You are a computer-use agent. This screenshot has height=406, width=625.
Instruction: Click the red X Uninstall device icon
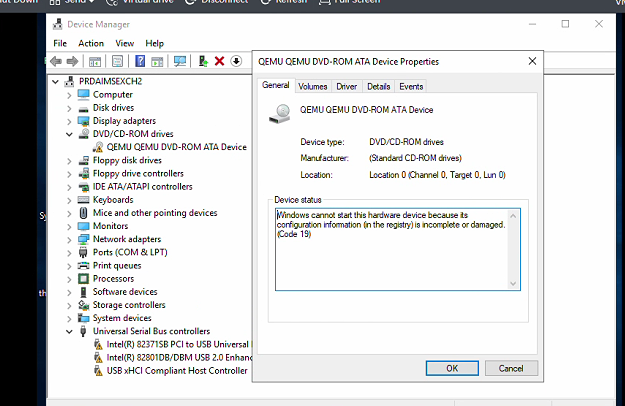coord(219,61)
